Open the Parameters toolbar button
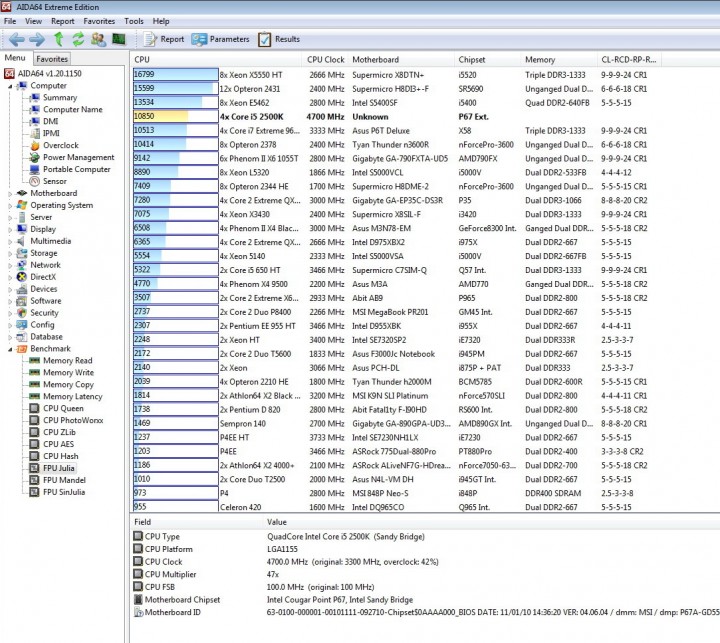This screenshot has height=643, width=720. 220,39
